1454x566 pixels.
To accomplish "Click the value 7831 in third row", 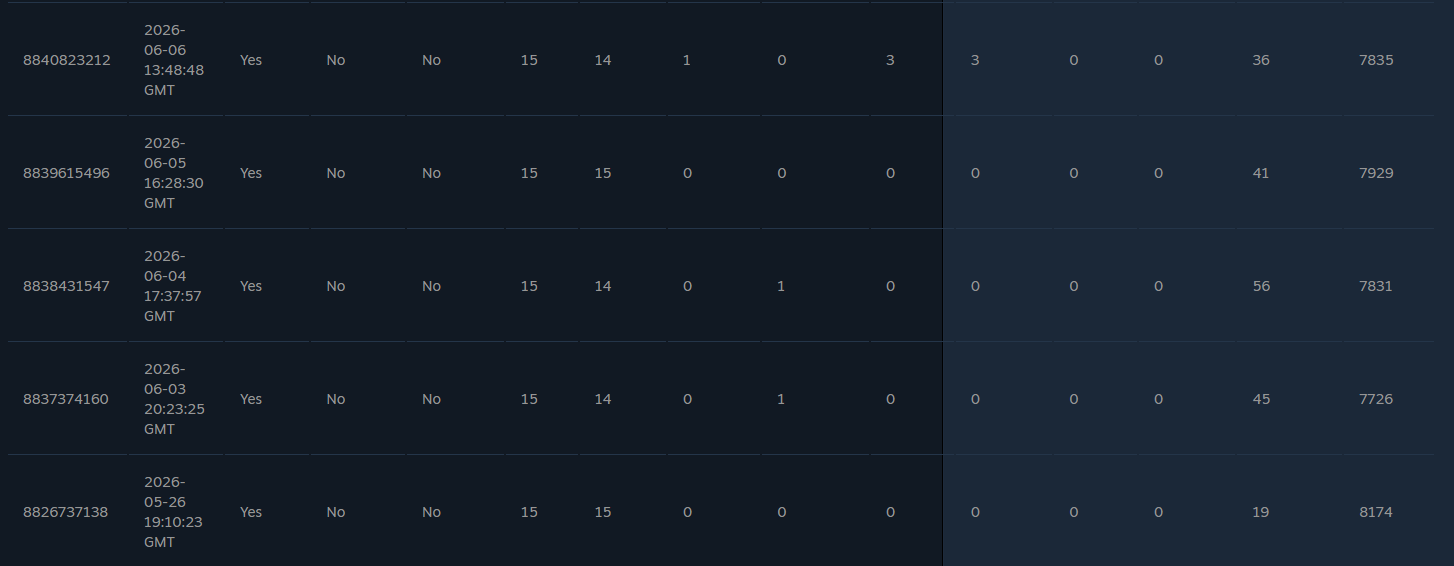I will (1376, 286).
